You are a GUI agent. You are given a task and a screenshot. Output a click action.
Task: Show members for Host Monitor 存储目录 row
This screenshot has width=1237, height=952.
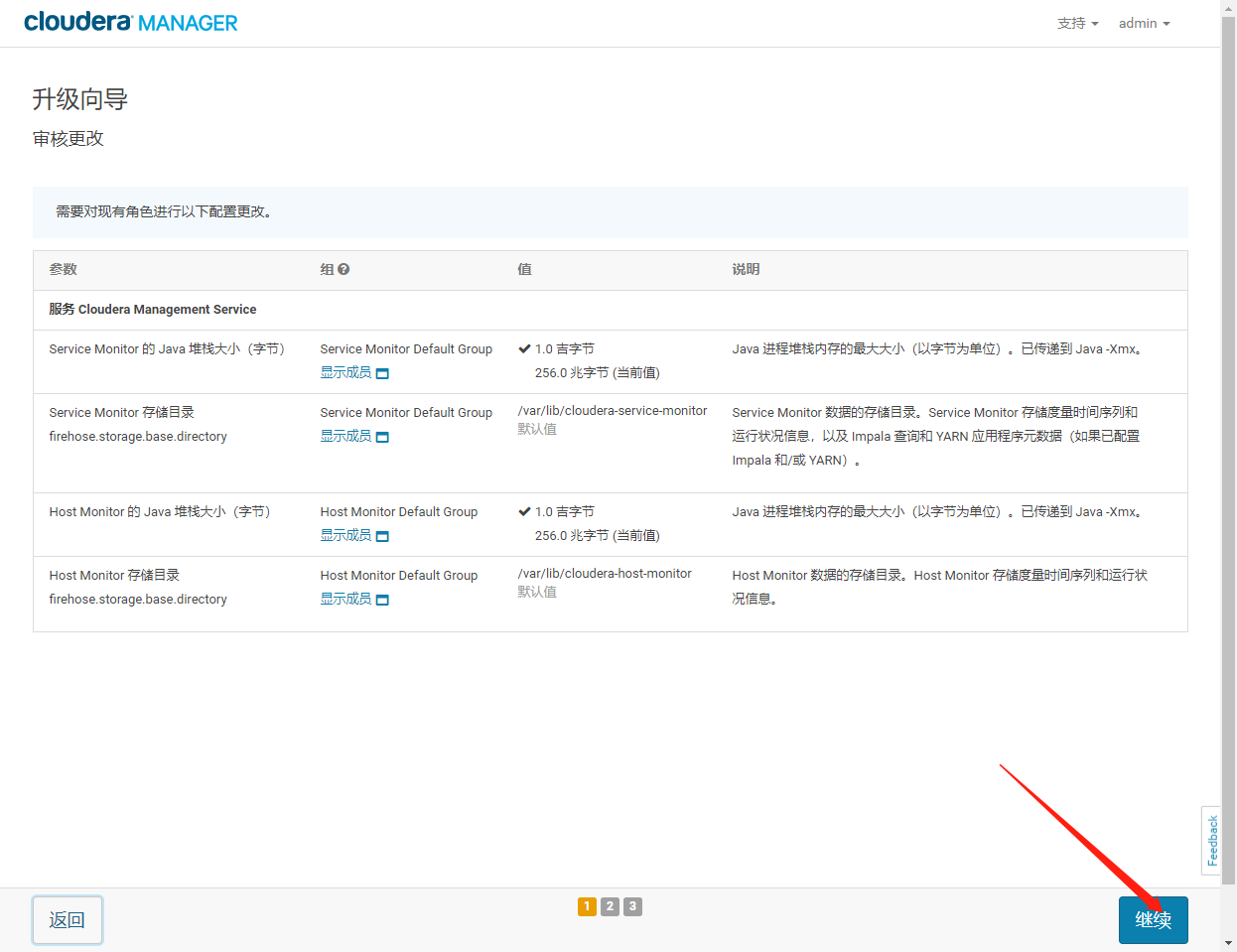click(345, 599)
